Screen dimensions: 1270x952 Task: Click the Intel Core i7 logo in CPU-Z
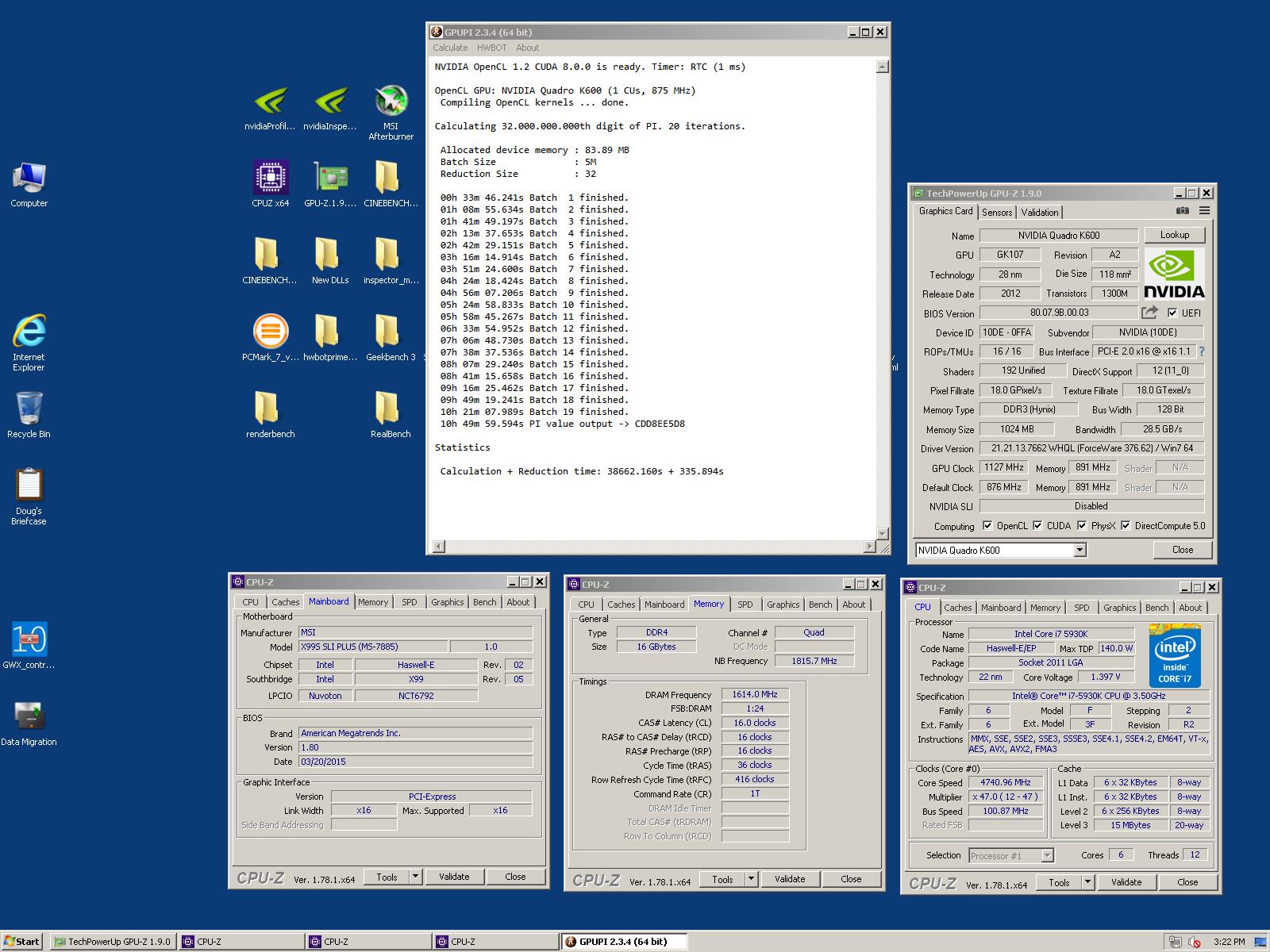[x=1175, y=655]
